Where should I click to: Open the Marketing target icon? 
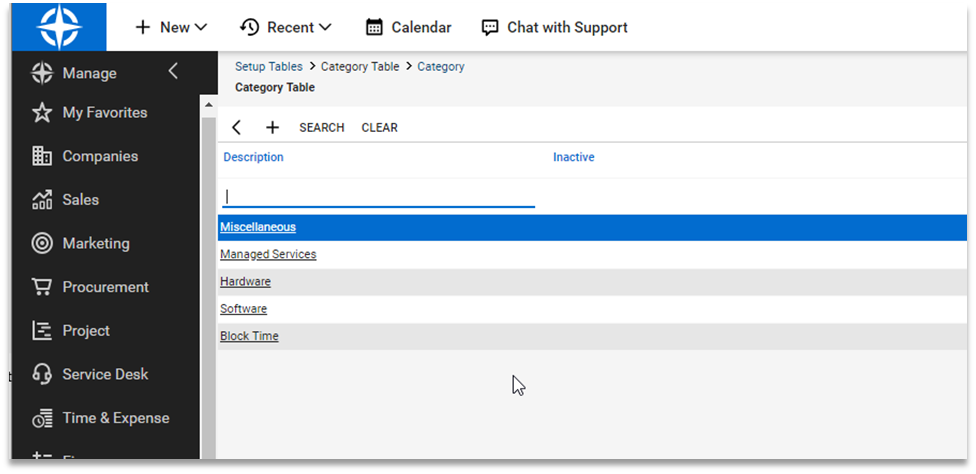[x=42, y=243]
